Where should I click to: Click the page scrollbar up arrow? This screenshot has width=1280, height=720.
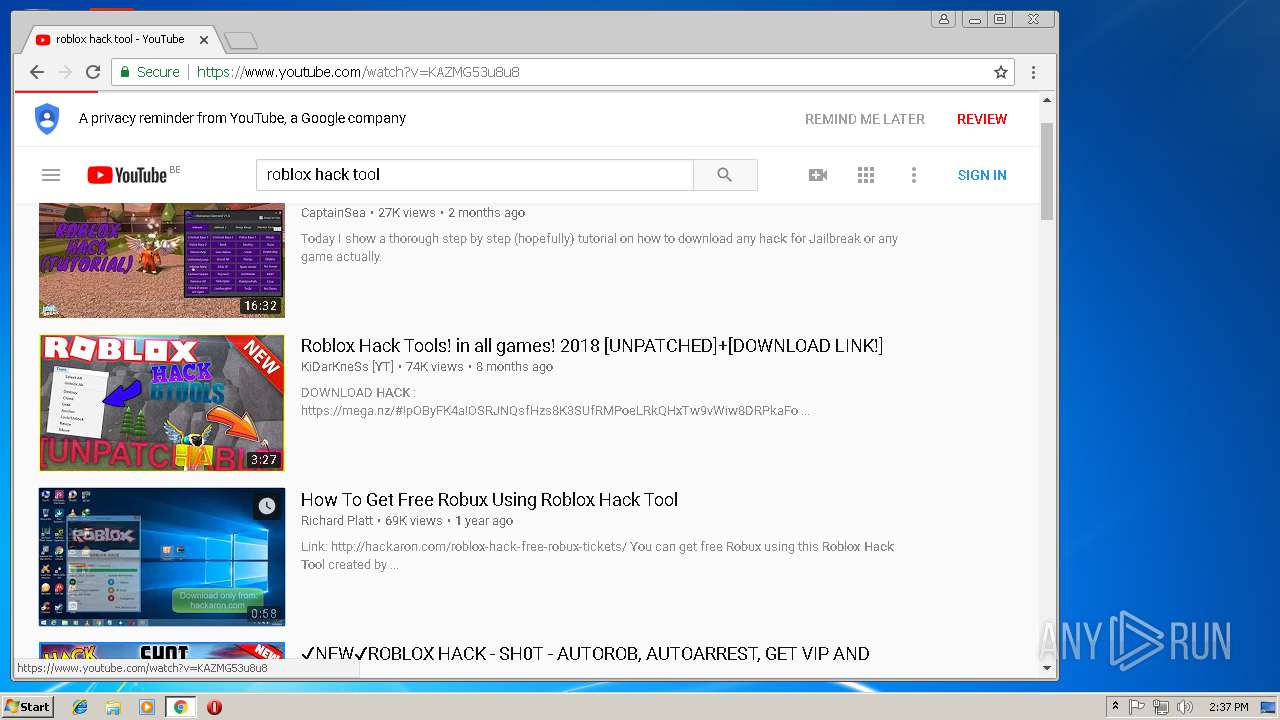click(1047, 100)
